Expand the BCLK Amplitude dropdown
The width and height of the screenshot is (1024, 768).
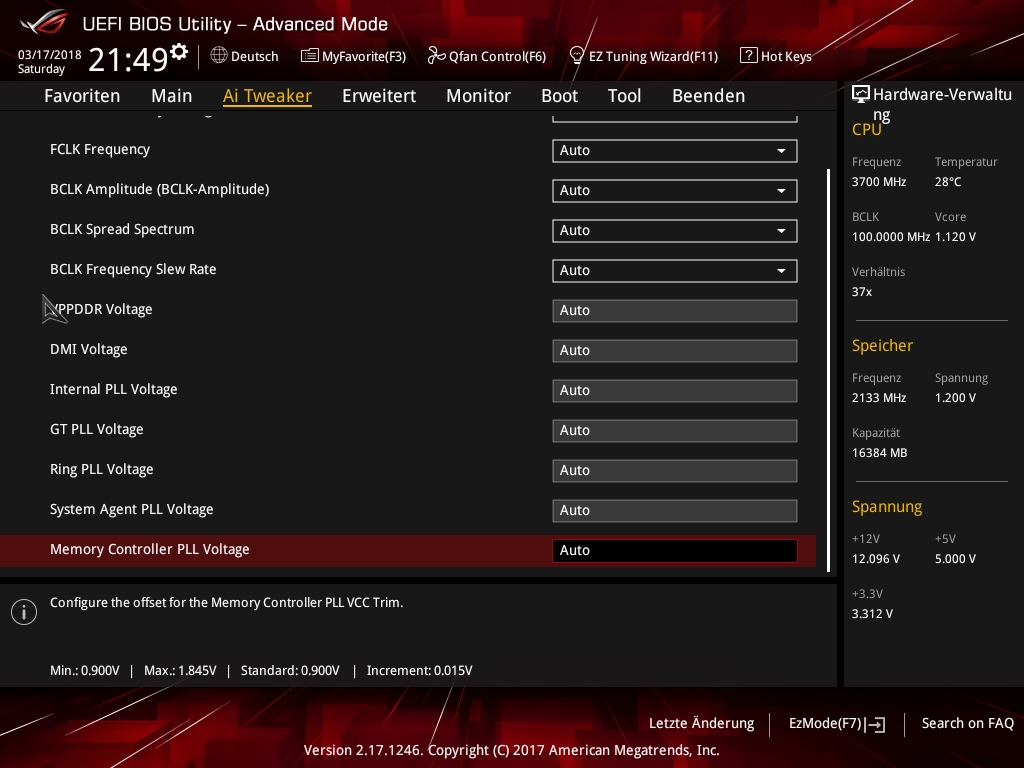click(675, 191)
